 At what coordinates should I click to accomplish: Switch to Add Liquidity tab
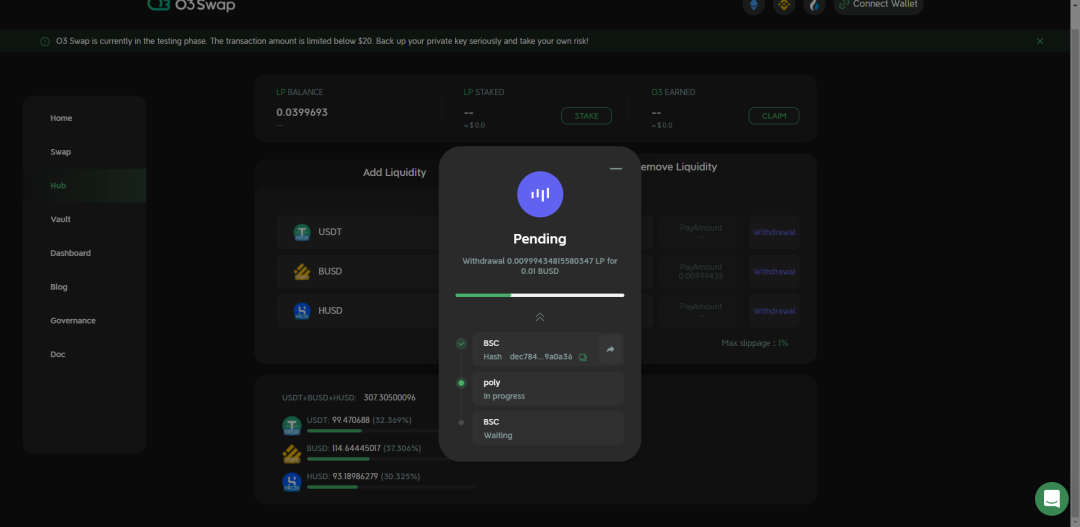(x=395, y=173)
